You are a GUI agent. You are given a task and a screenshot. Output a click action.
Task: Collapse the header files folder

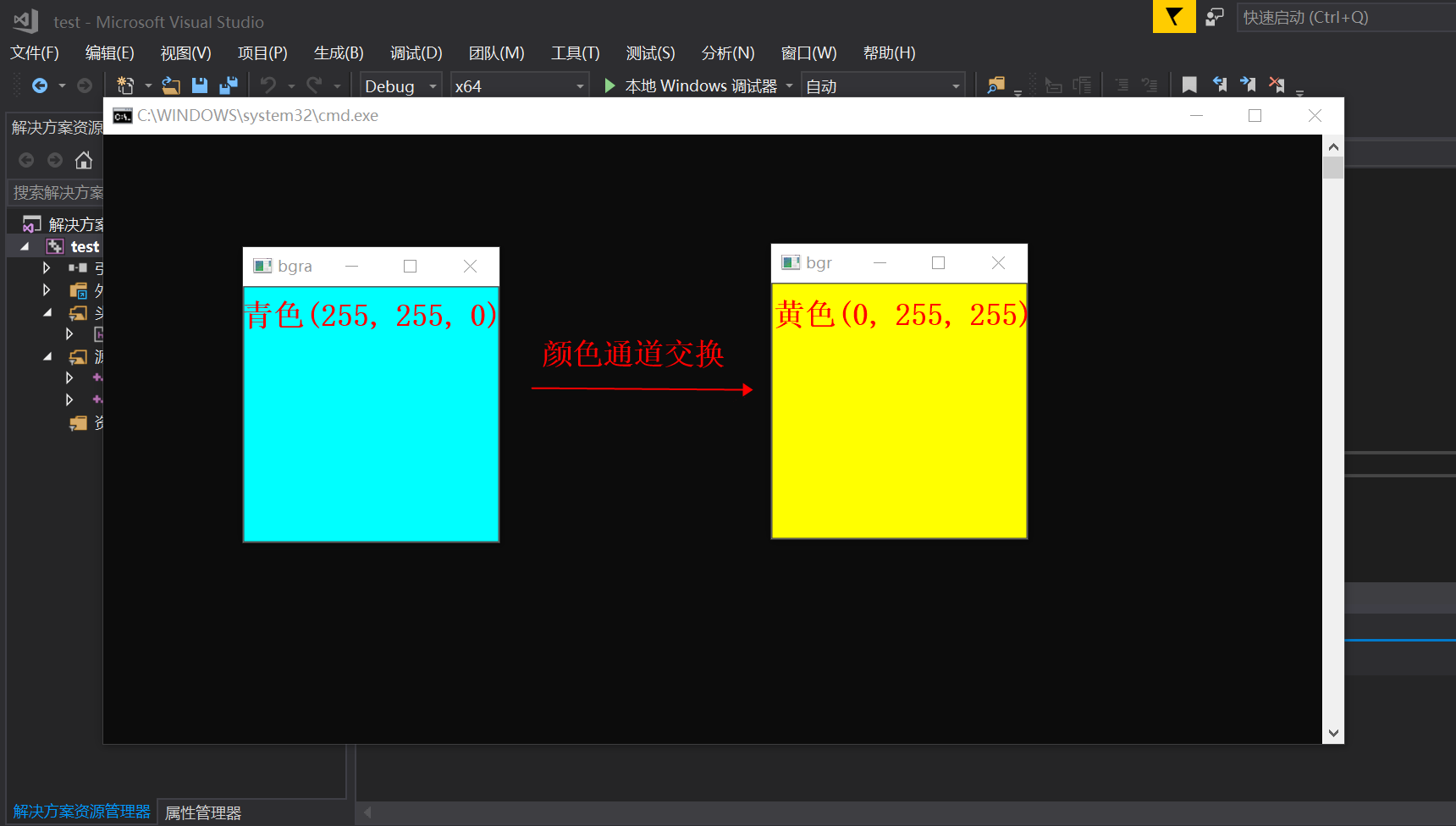click(47, 312)
